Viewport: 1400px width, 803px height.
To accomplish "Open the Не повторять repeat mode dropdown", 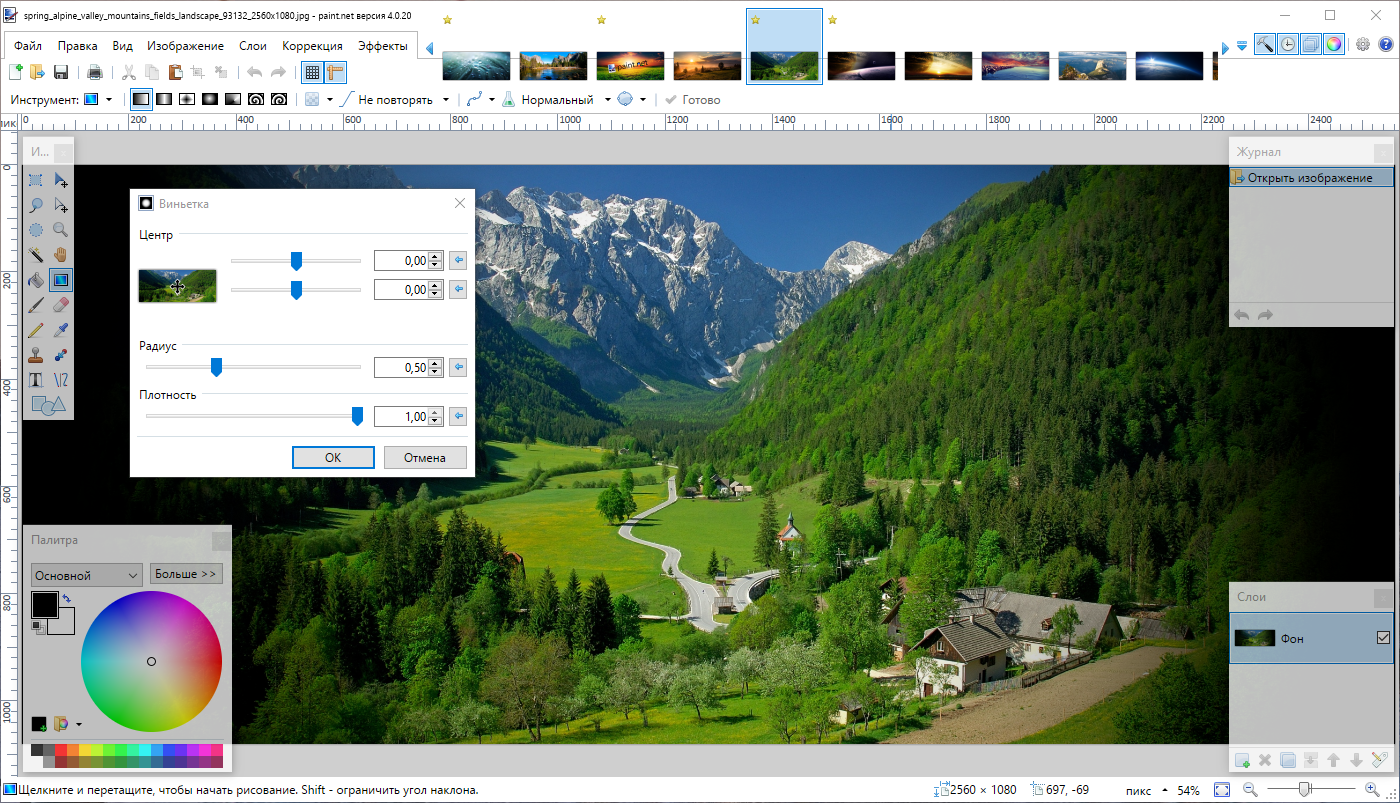I will [x=446, y=100].
